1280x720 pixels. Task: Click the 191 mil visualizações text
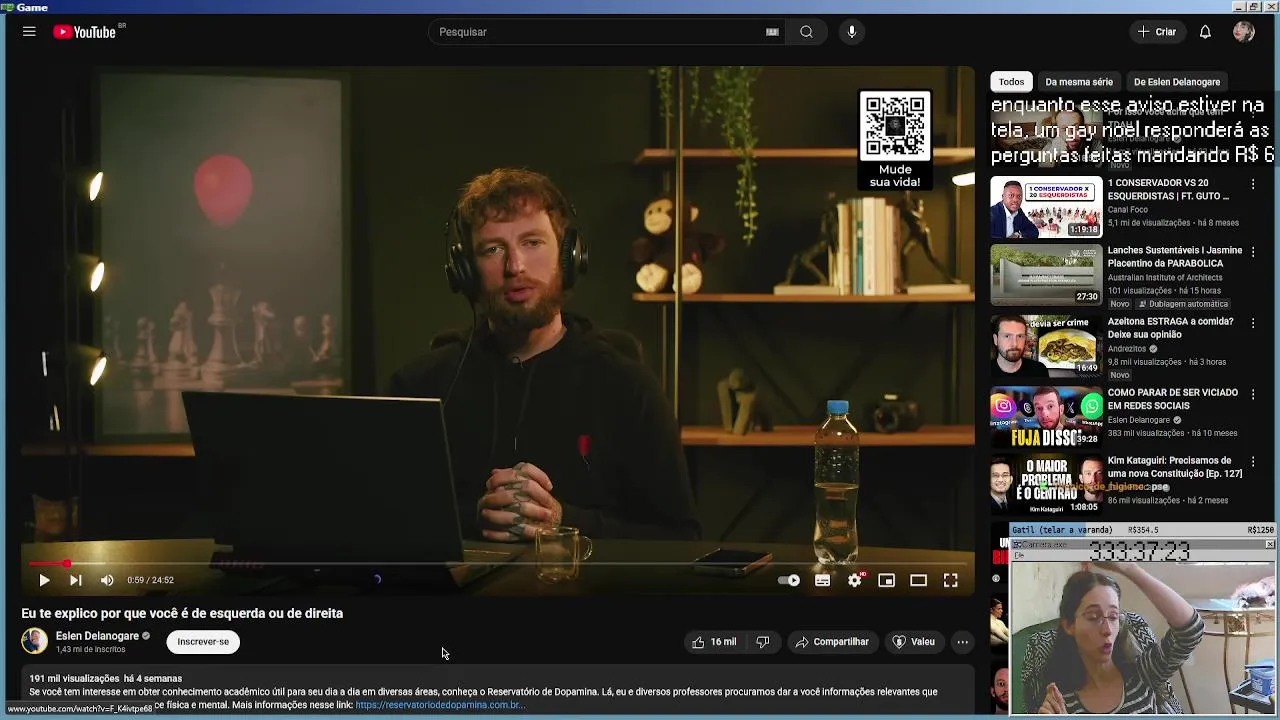pyautogui.click(x=74, y=678)
